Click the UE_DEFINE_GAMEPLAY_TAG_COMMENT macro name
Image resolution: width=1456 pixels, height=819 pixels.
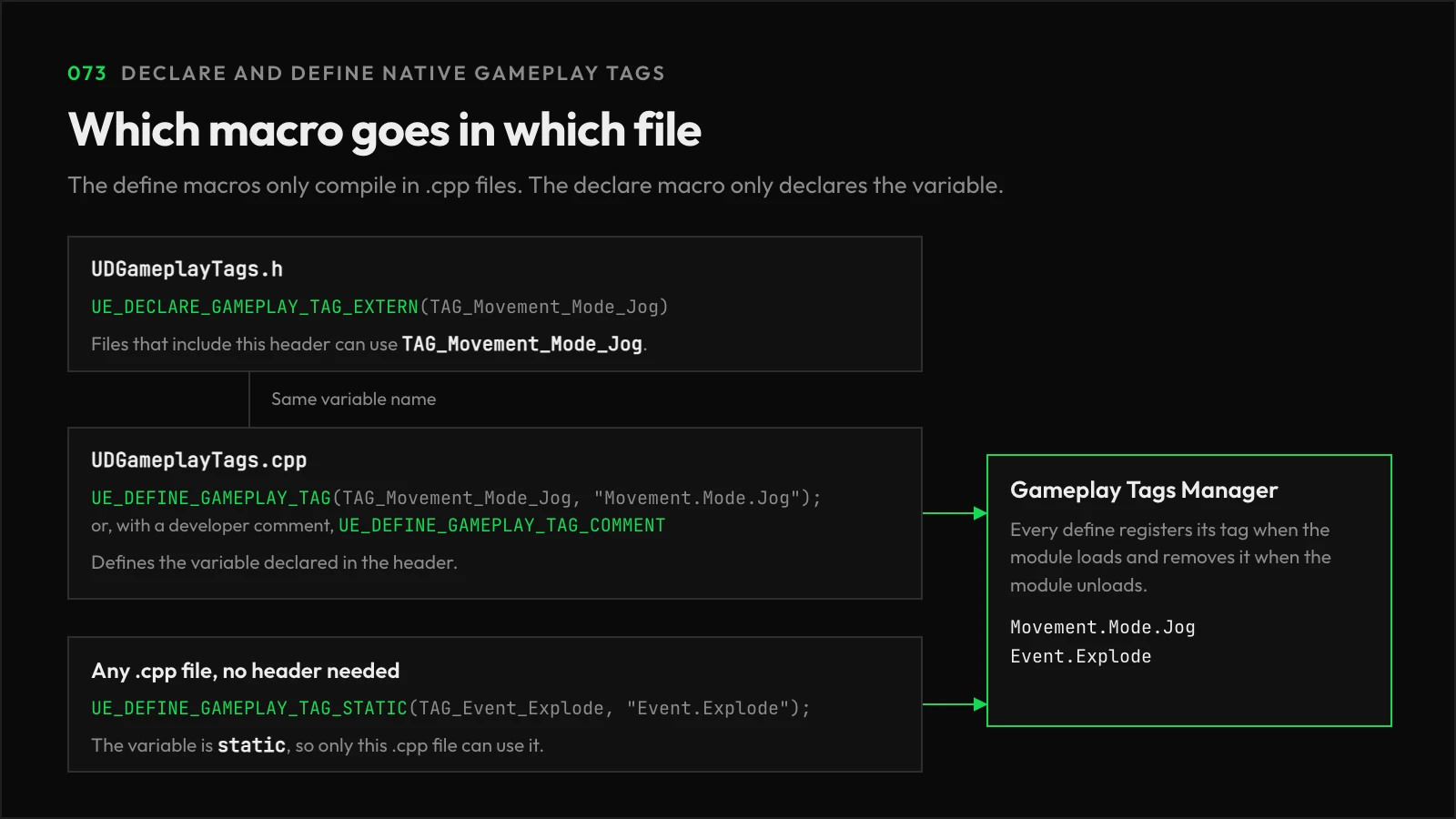[501, 525]
